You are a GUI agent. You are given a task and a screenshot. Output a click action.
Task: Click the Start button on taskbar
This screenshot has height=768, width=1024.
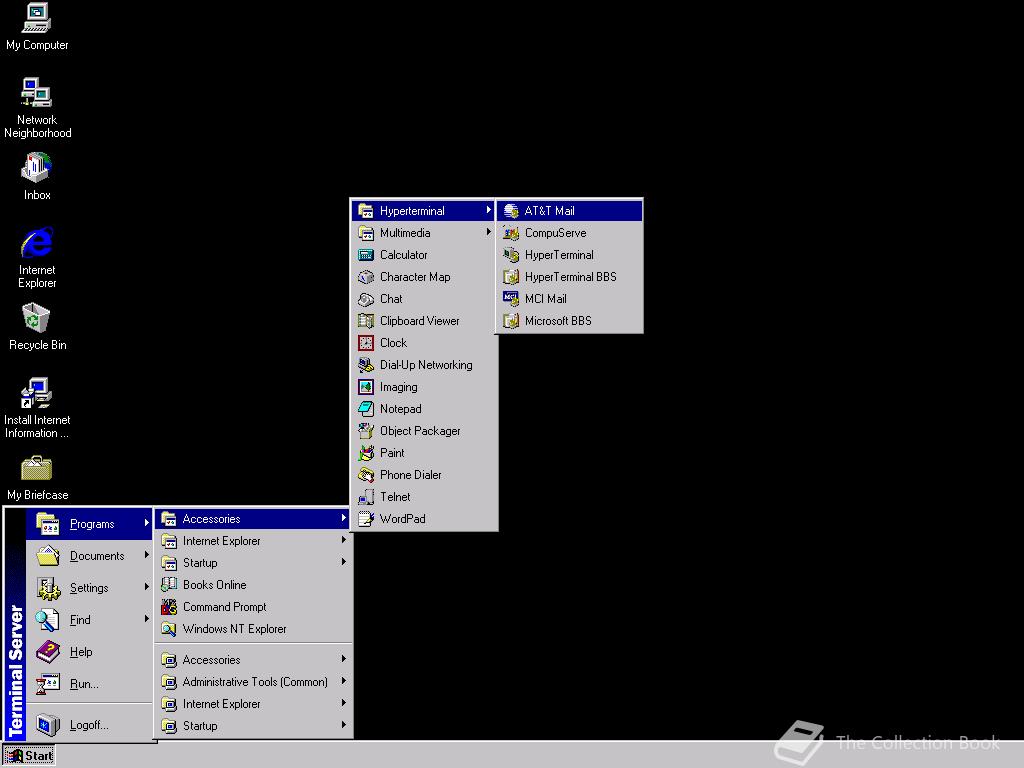pos(29,756)
